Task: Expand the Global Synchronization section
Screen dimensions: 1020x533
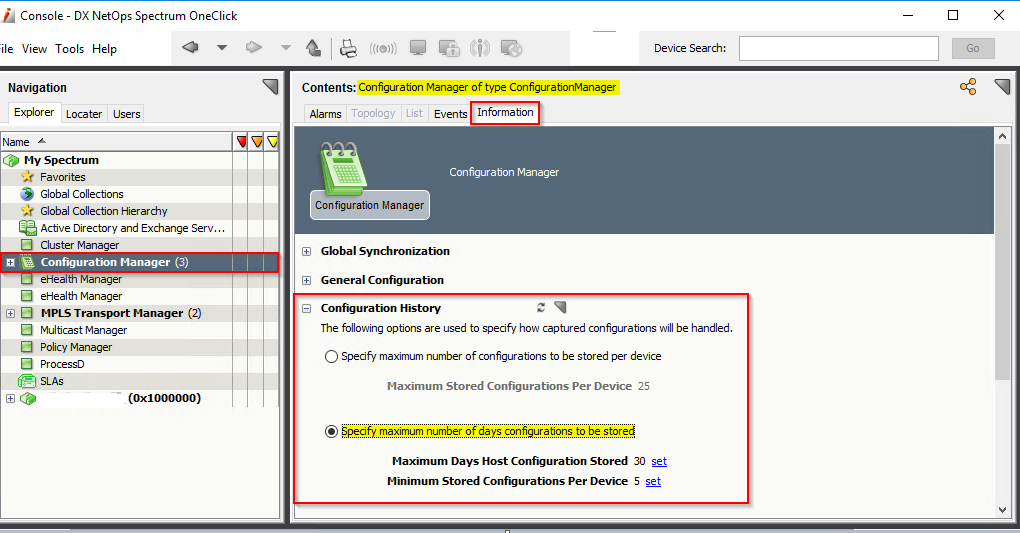Action: point(307,251)
